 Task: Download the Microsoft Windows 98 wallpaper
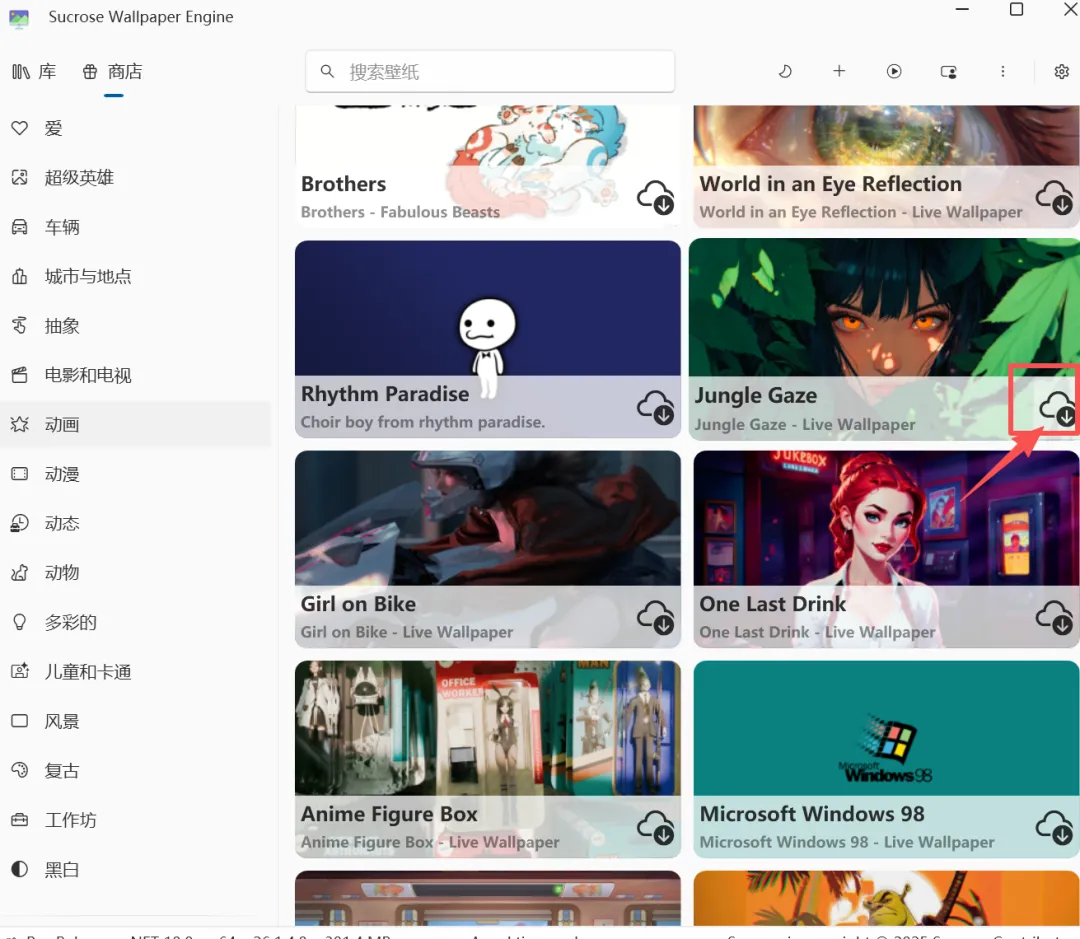(x=1055, y=827)
